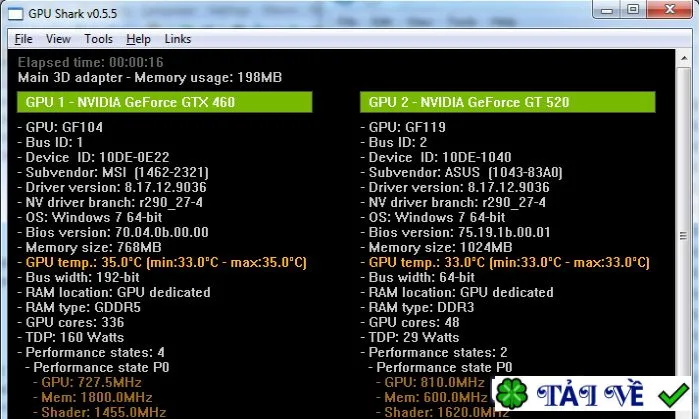Click the green clover icon

512,394
